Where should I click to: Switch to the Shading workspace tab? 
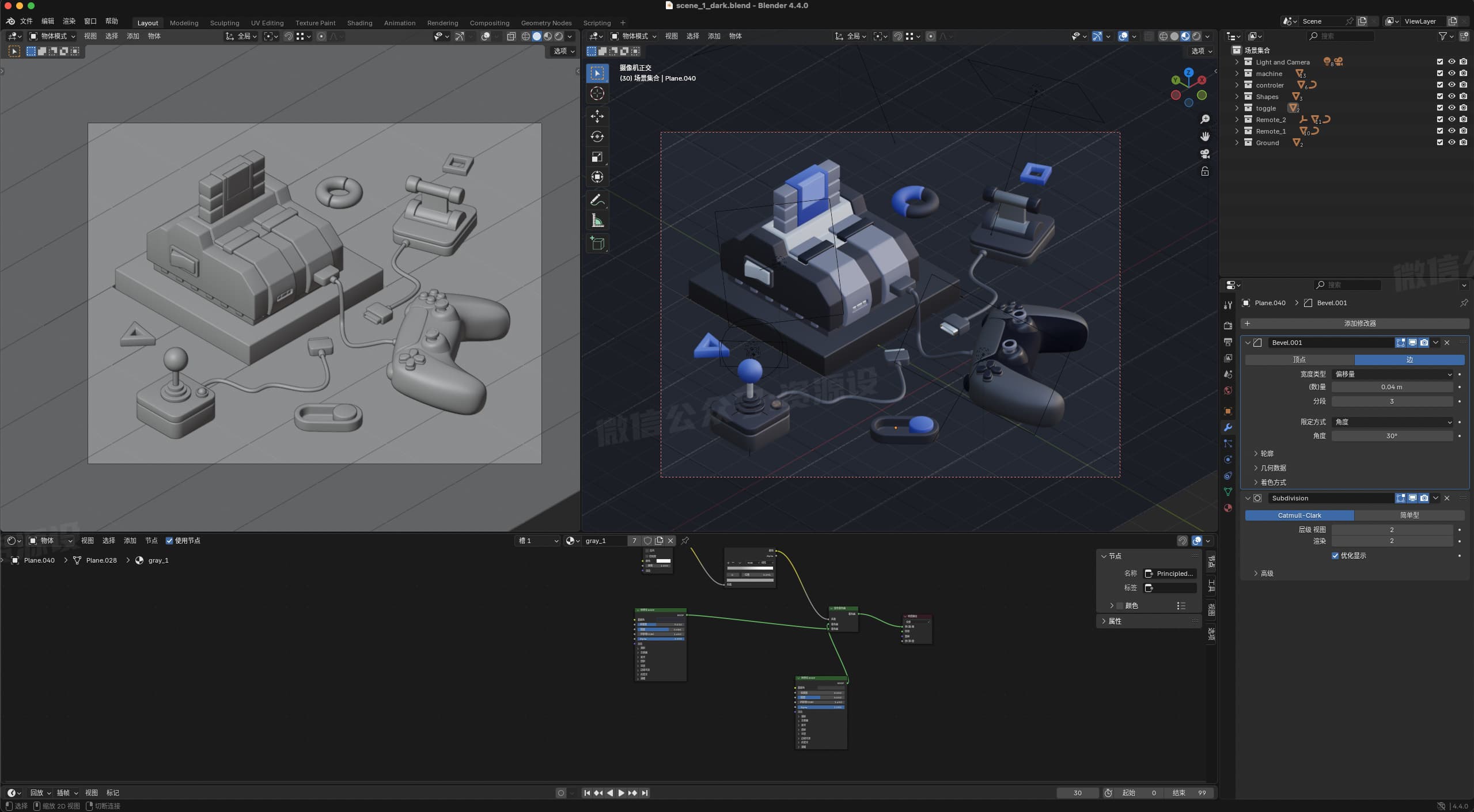[x=359, y=23]
